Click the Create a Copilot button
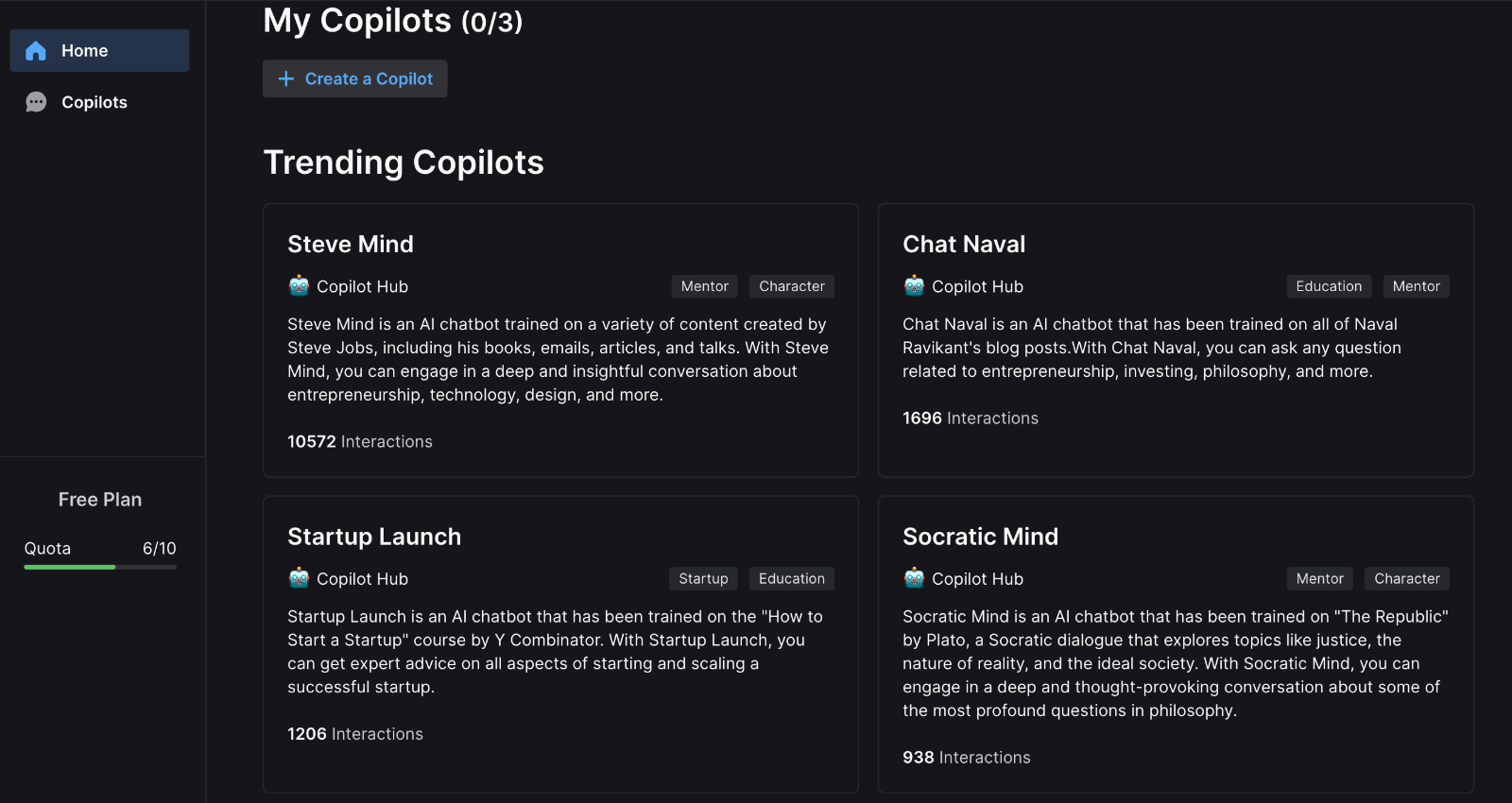 [354, 78]
